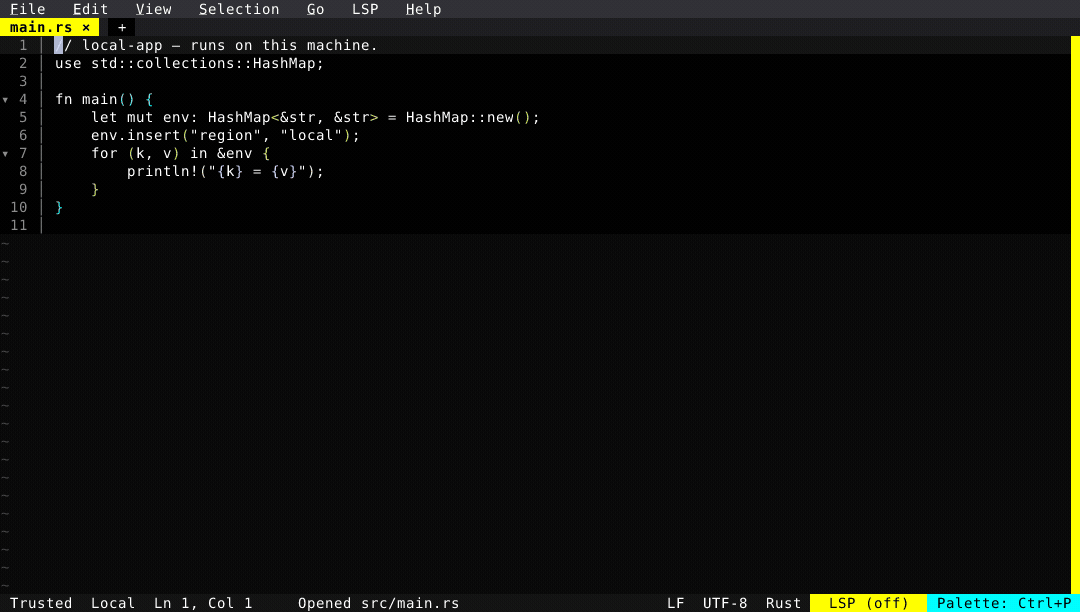Collapse the for loop fold arrow
Image resolution: width=1080 pixels, height=612 pixels.
coord(6,154)
